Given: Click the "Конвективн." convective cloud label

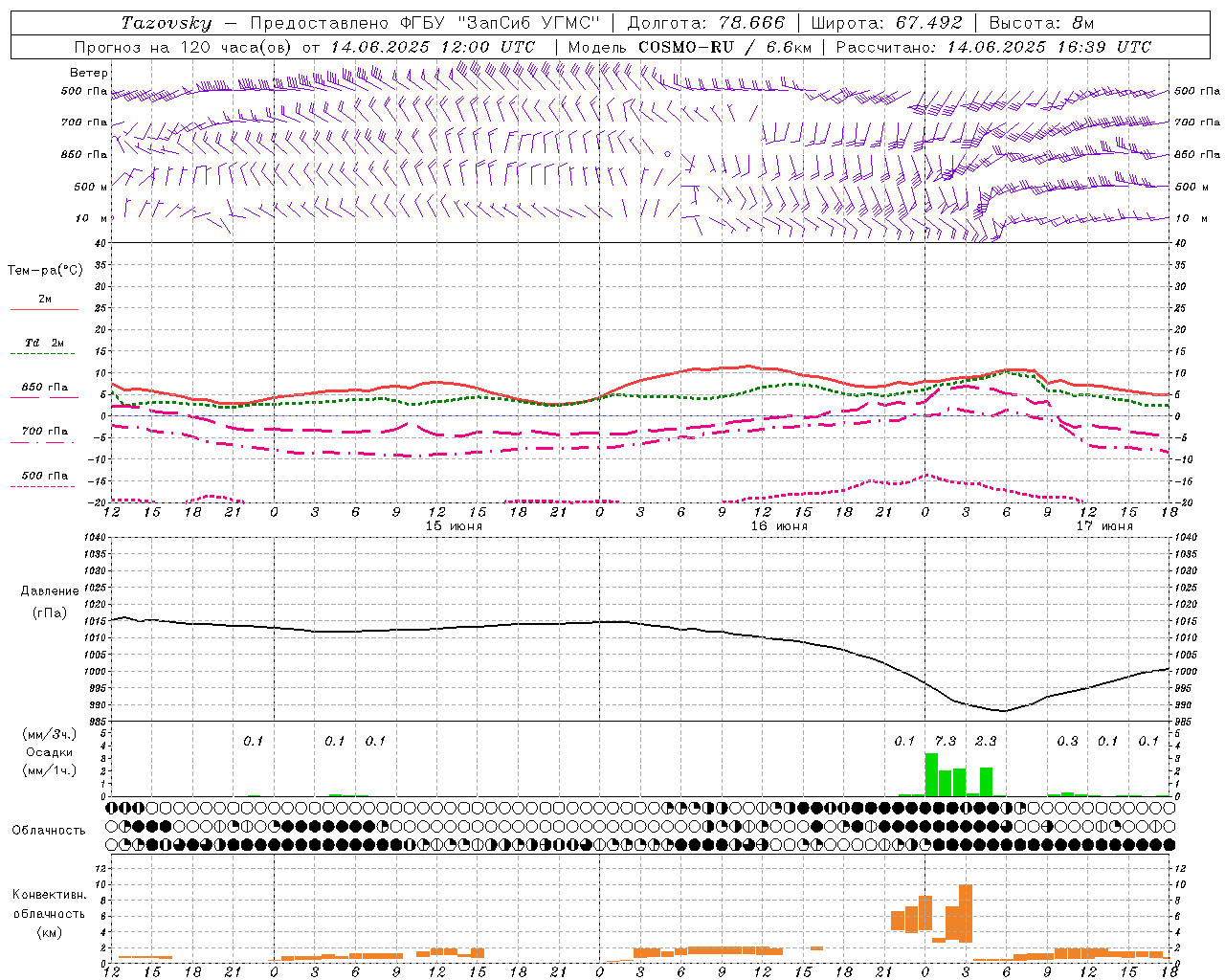Looking at the screenshot, I should click(49, 895).
